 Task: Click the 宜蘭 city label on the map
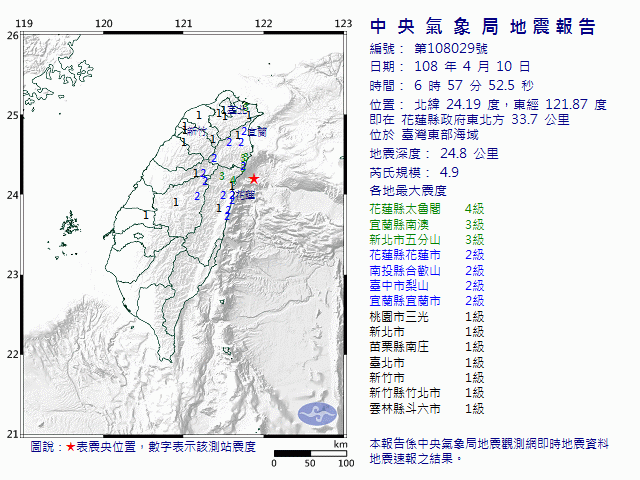(254, 131)
